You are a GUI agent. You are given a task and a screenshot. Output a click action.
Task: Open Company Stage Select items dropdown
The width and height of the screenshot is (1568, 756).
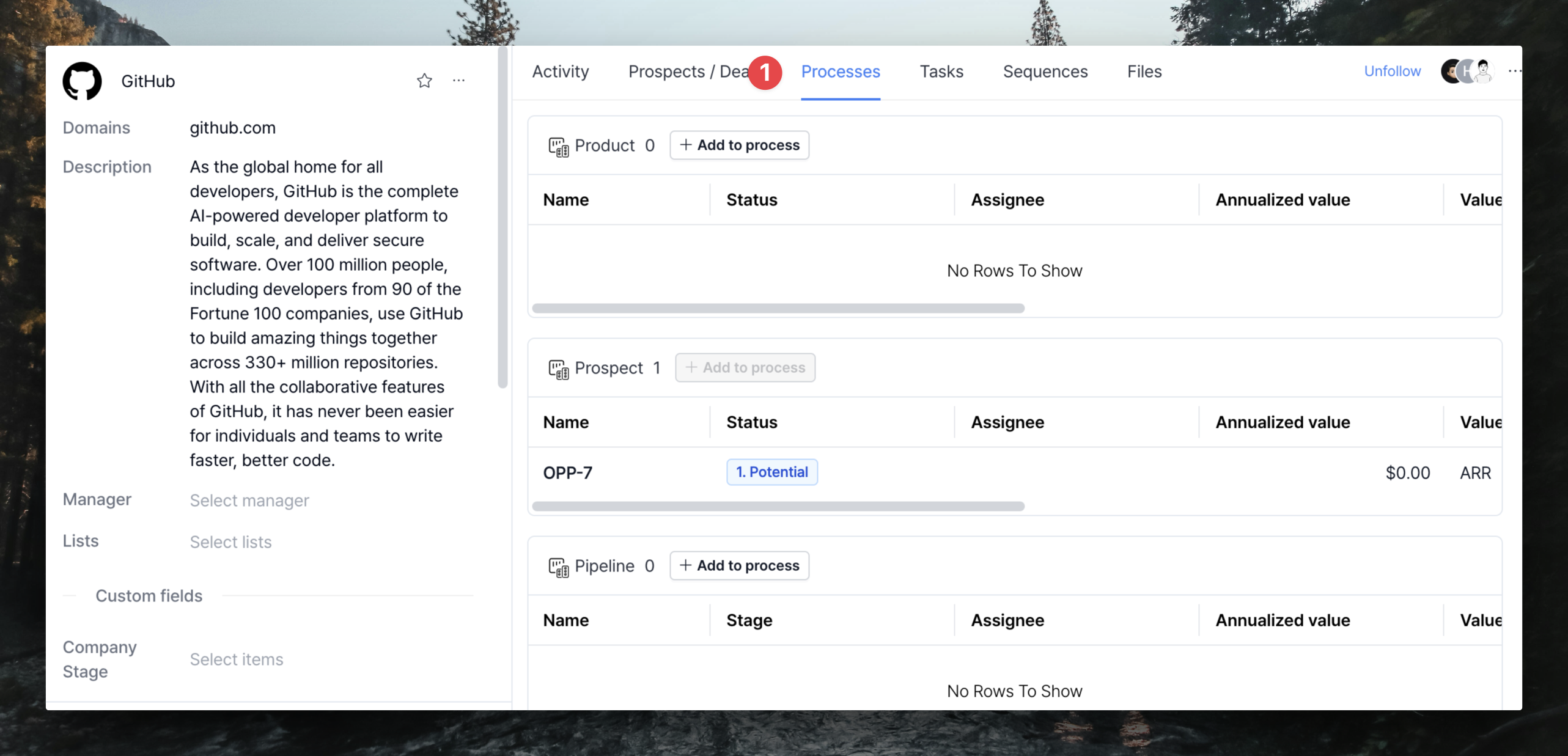point(237,659)
